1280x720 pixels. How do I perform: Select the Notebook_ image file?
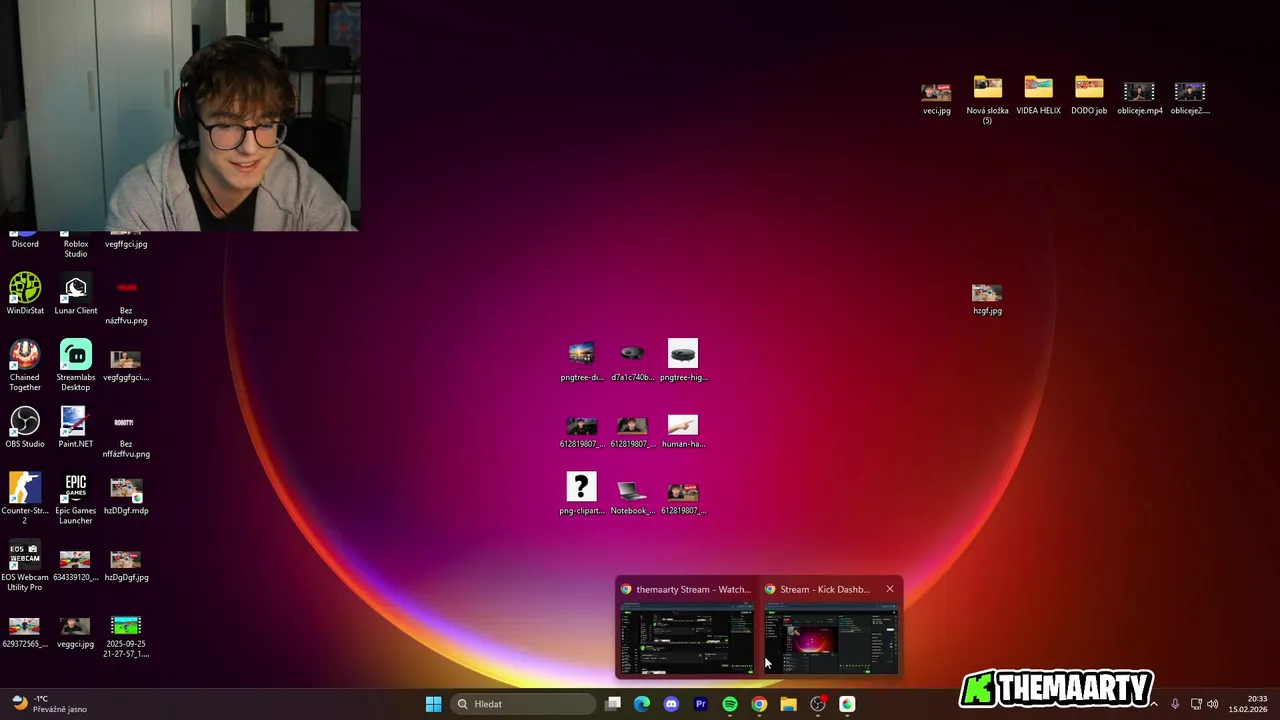(x=632, y=497)
